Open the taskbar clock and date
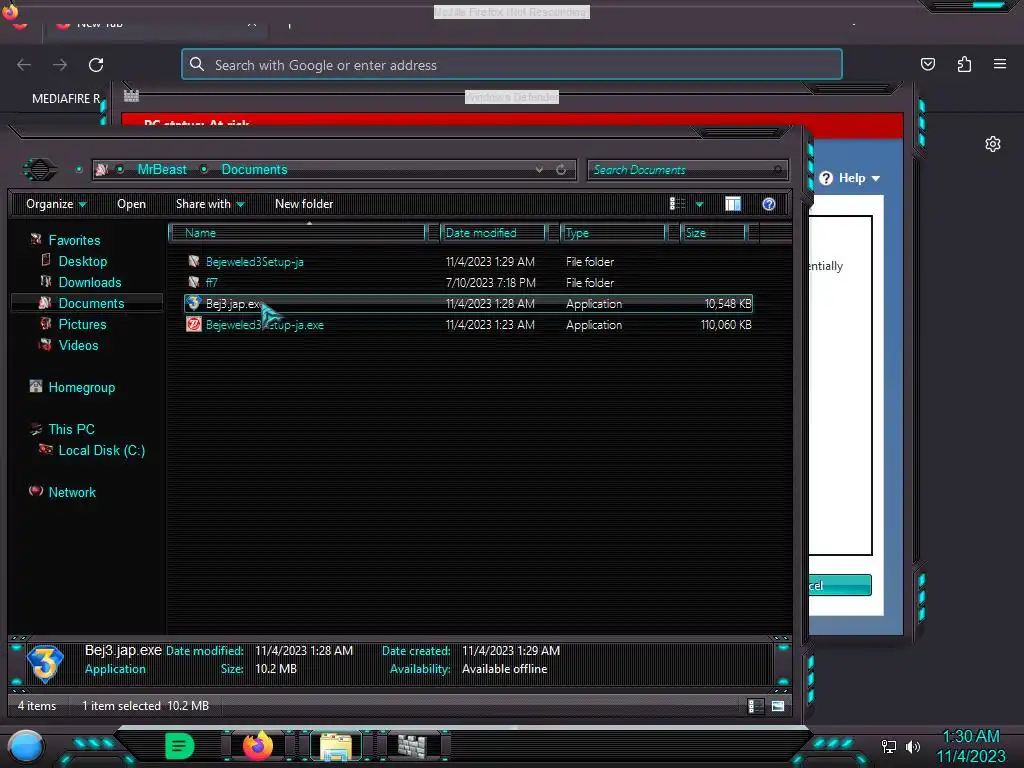Viewport: 1024px width, 768px height. point(971,746)
